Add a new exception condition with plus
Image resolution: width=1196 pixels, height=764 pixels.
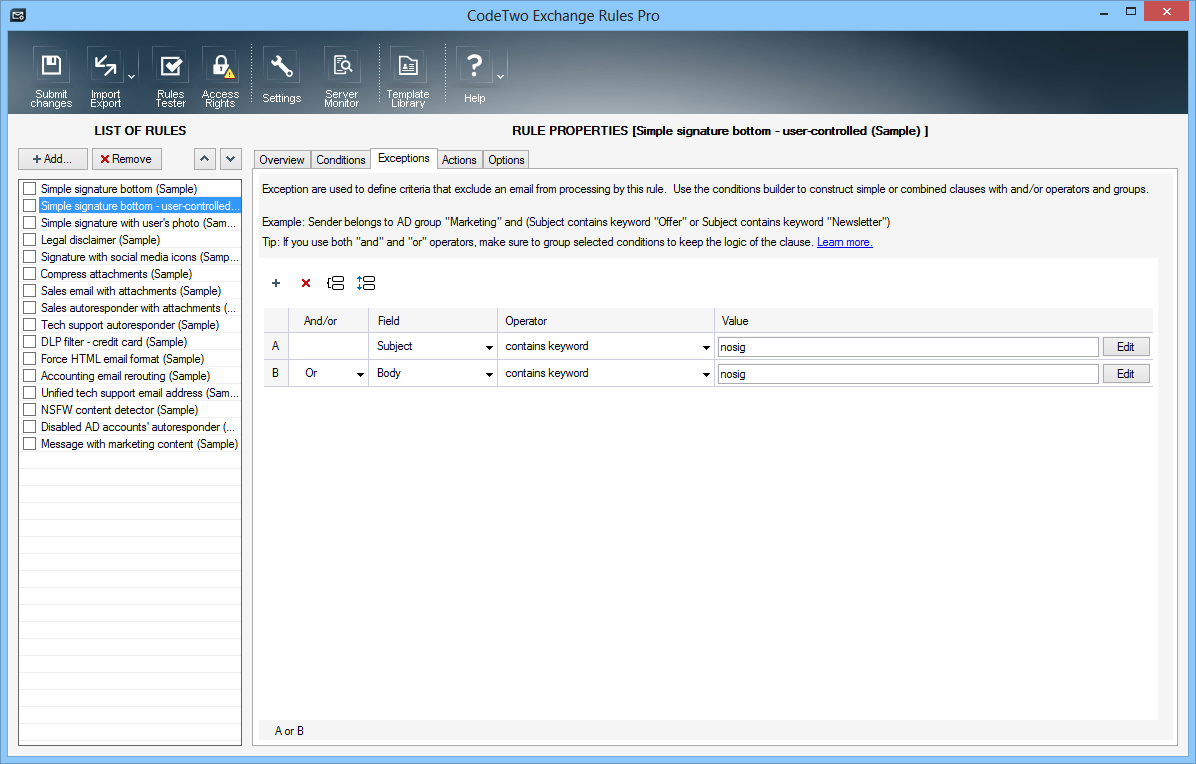tap(276, 283)
